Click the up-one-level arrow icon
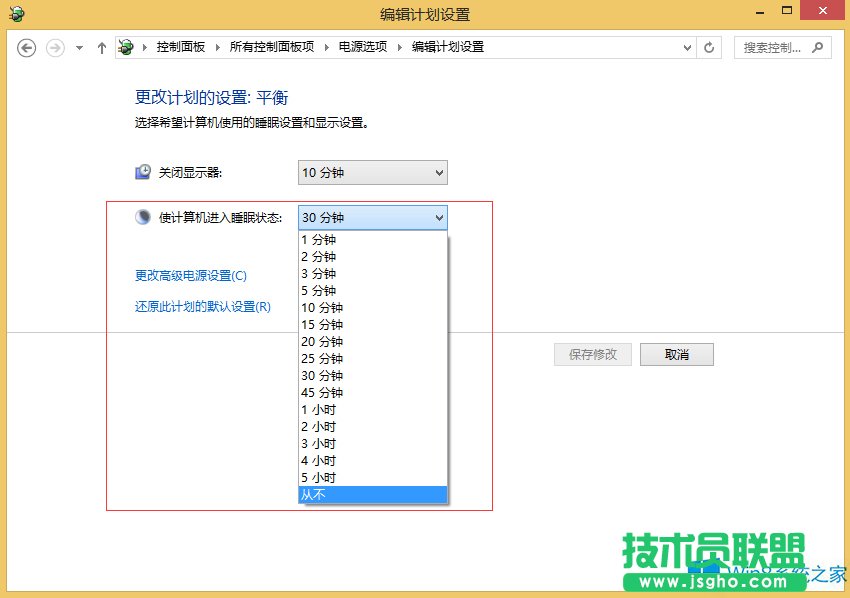Screen dimensions: 850x598 (101, 46)
